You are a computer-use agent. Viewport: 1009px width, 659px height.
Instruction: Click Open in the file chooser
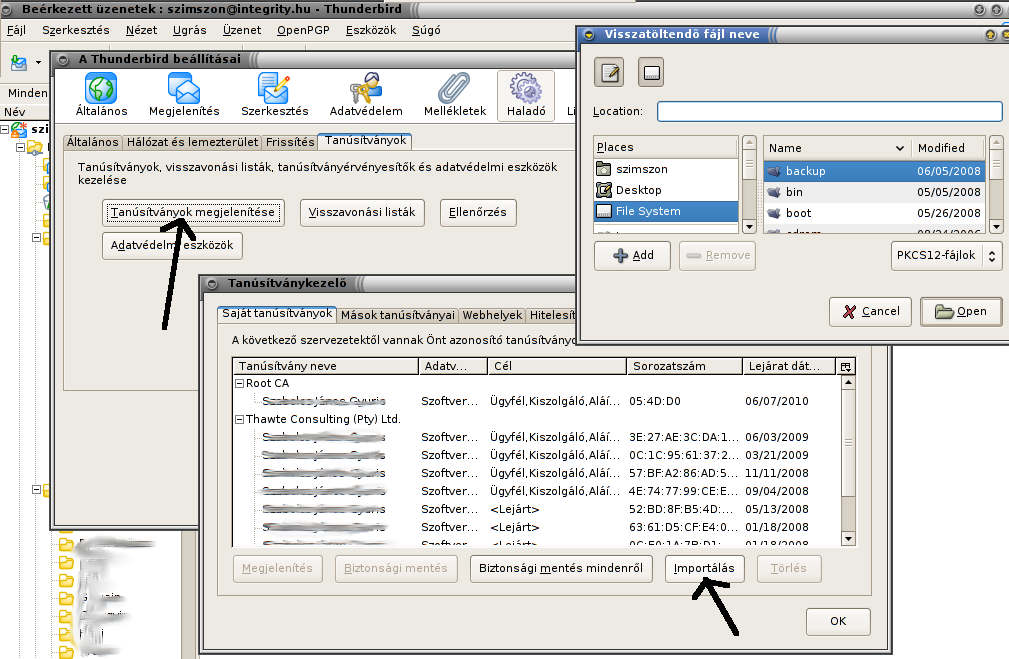(961, 311)
